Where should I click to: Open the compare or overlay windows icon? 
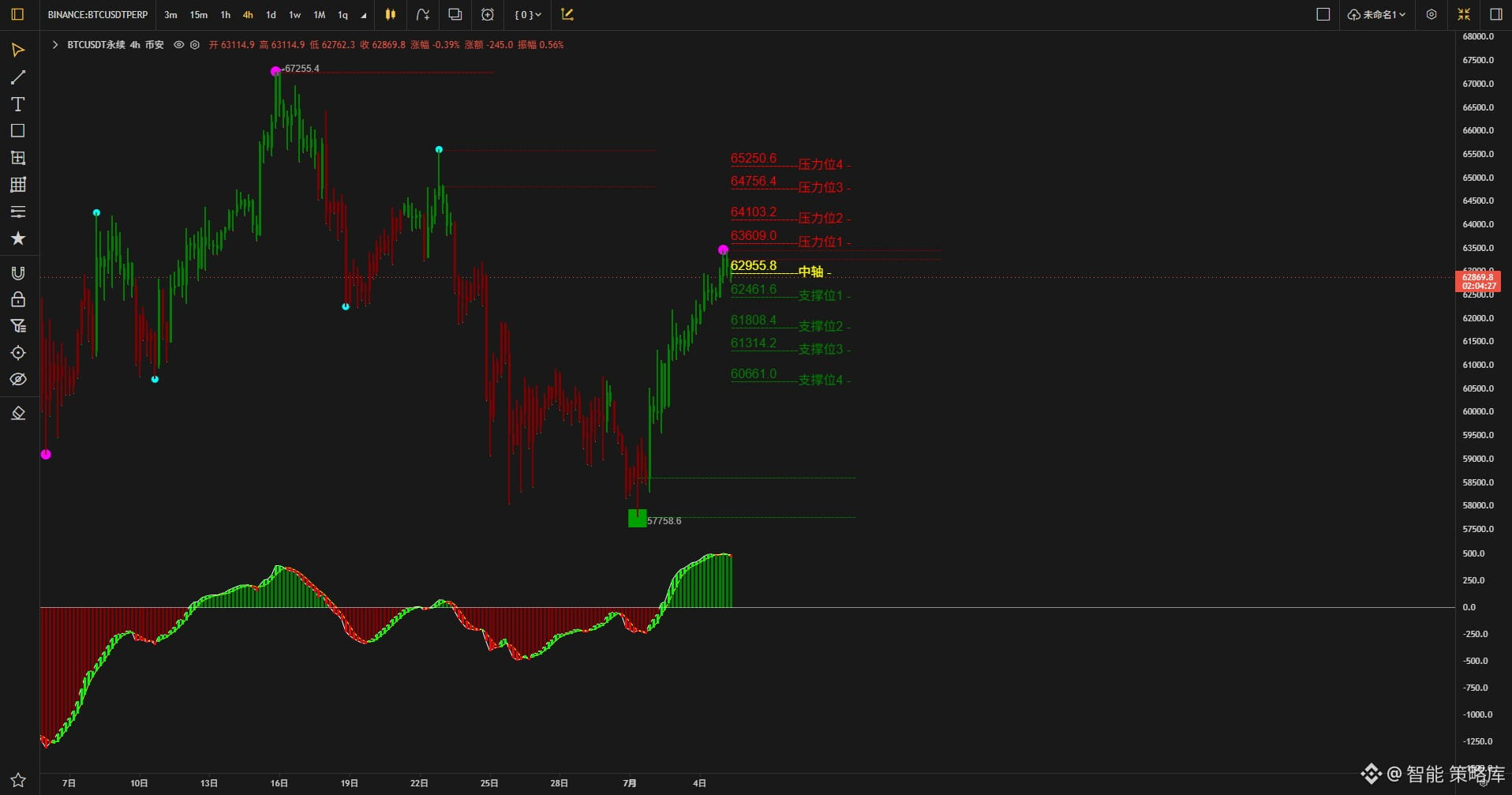pos(455,14)
